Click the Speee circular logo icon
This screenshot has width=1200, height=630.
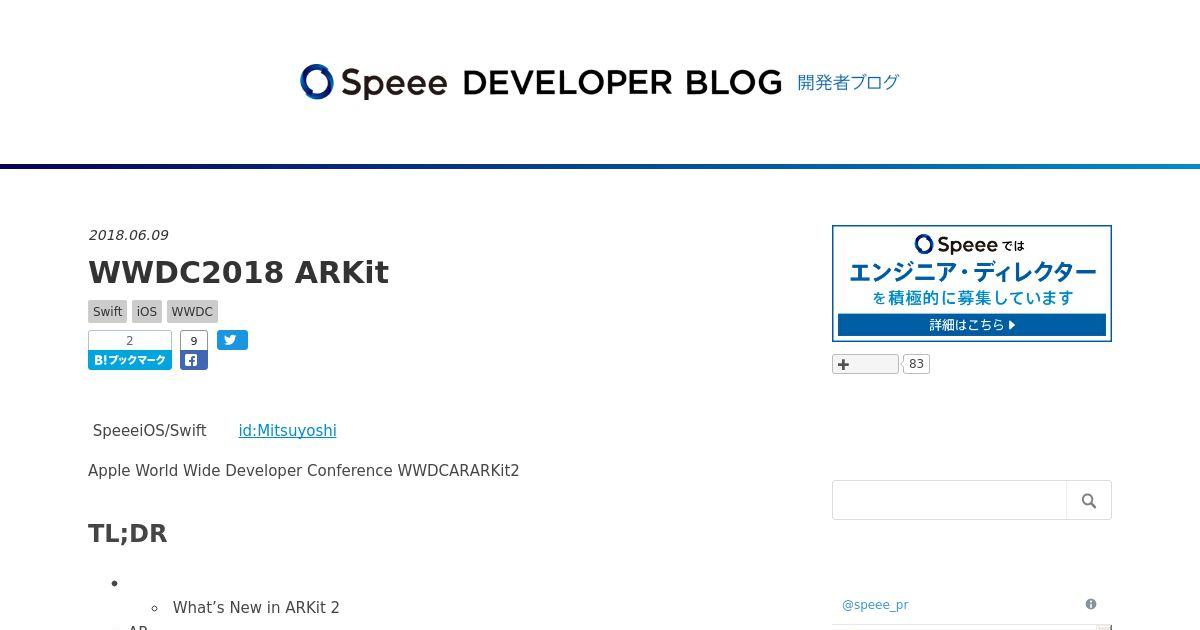click(x=317, y=82)
